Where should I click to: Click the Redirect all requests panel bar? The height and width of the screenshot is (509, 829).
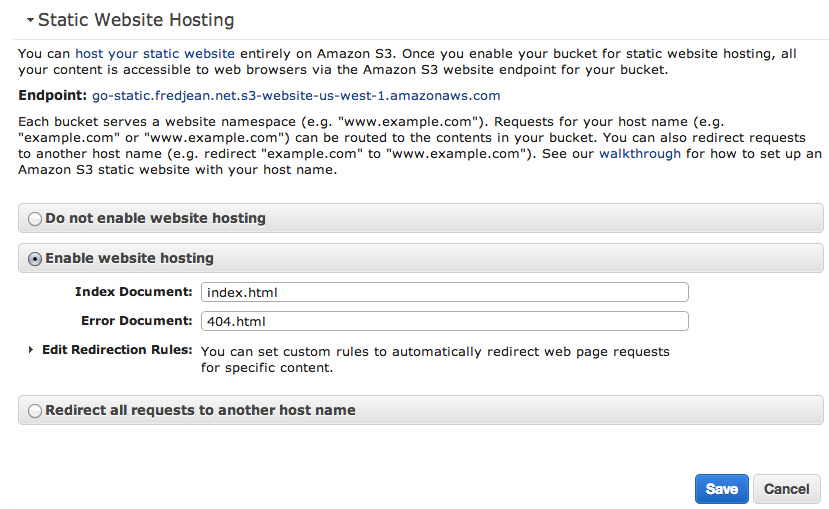(421, 410)
